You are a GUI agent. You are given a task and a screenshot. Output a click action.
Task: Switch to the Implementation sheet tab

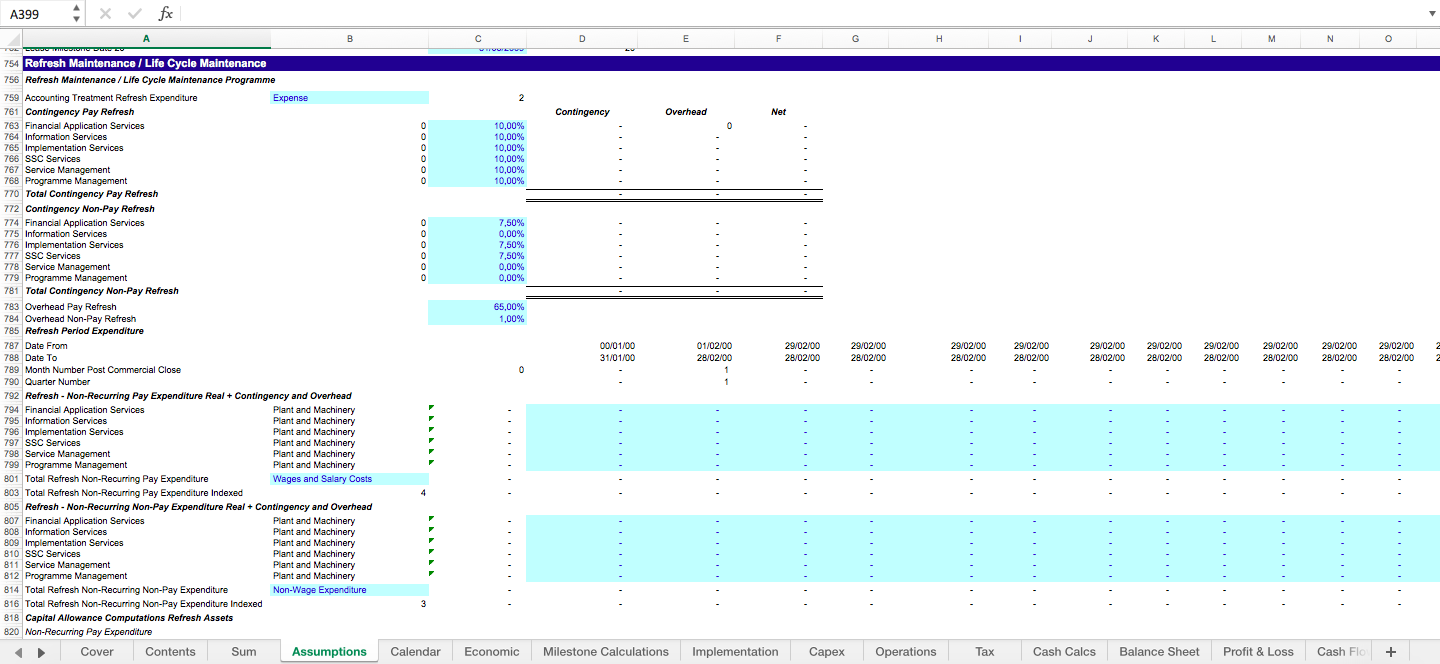(x=735, y=652)
